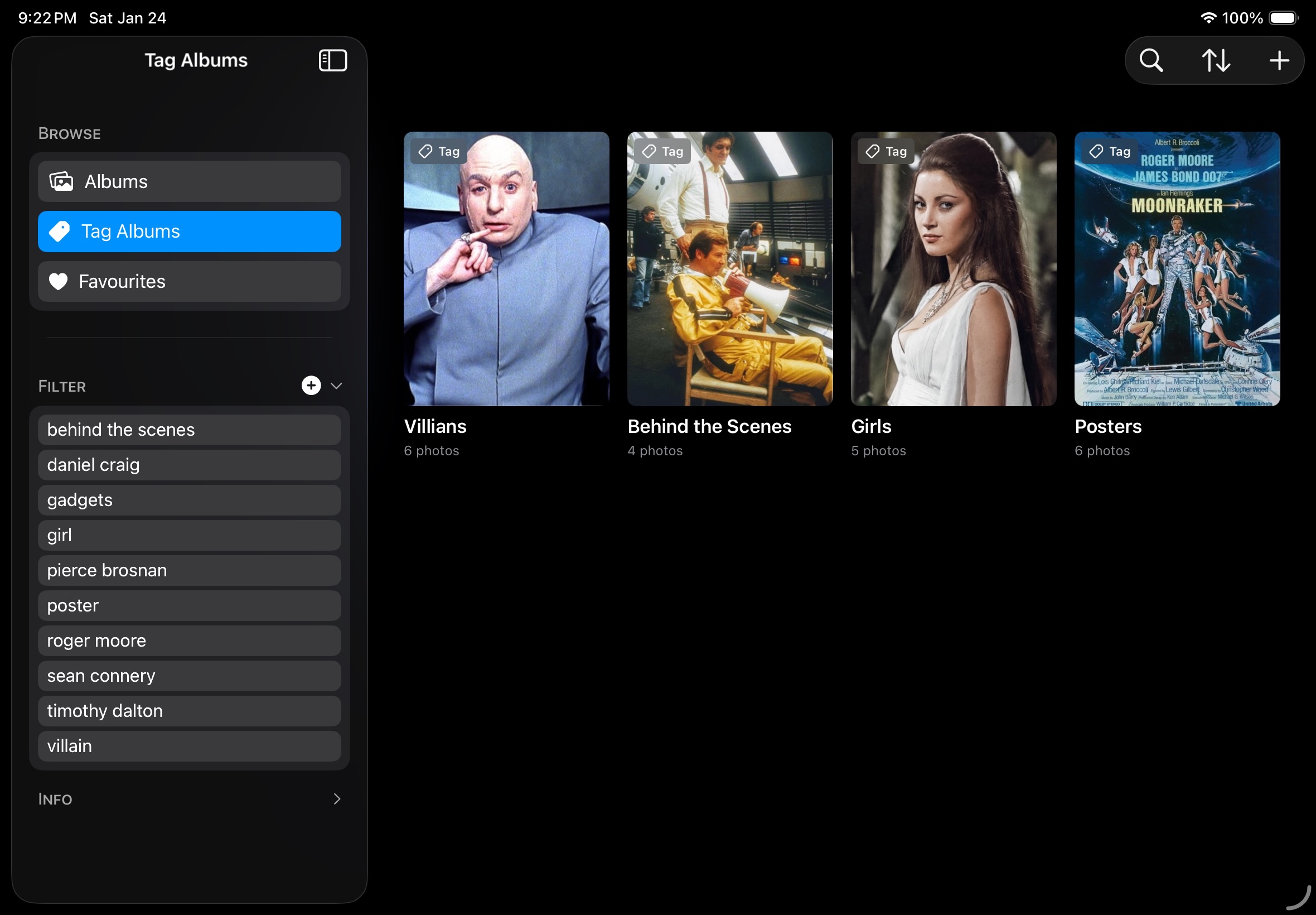The width and height of the screenshot is (1316, 915).
Task: Open the Girls album thumbnail
Action: tap(954, 269)
